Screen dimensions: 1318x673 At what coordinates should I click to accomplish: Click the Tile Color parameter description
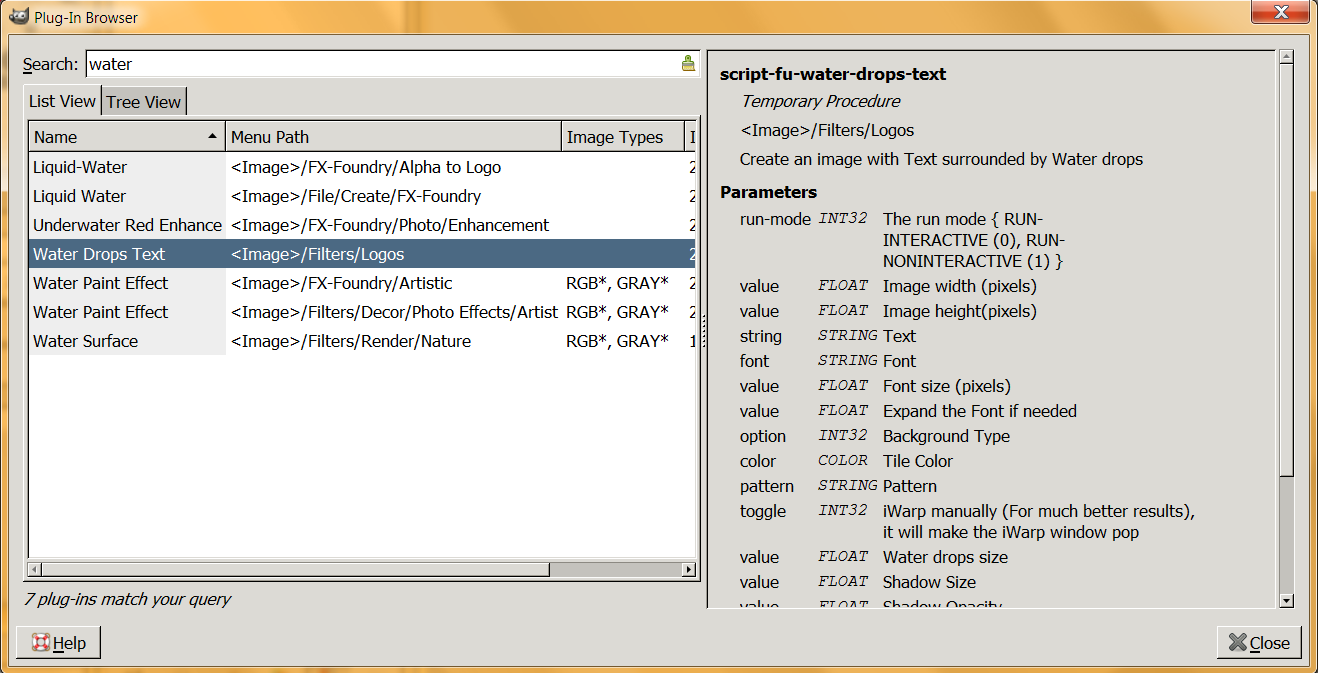(918, 461)
